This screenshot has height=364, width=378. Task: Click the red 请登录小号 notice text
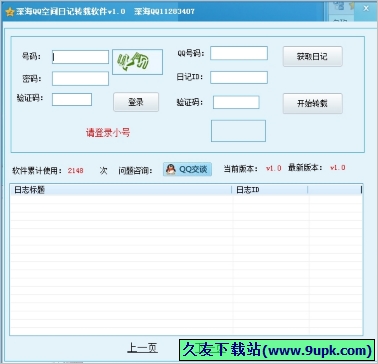pyautogui.click(x=108, y=133)
